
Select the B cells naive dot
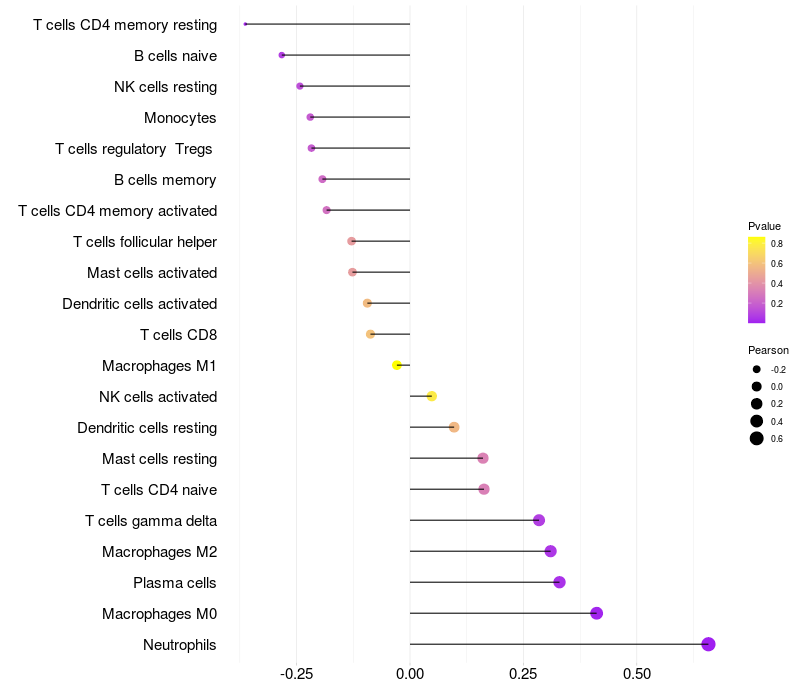click(282, 55)
